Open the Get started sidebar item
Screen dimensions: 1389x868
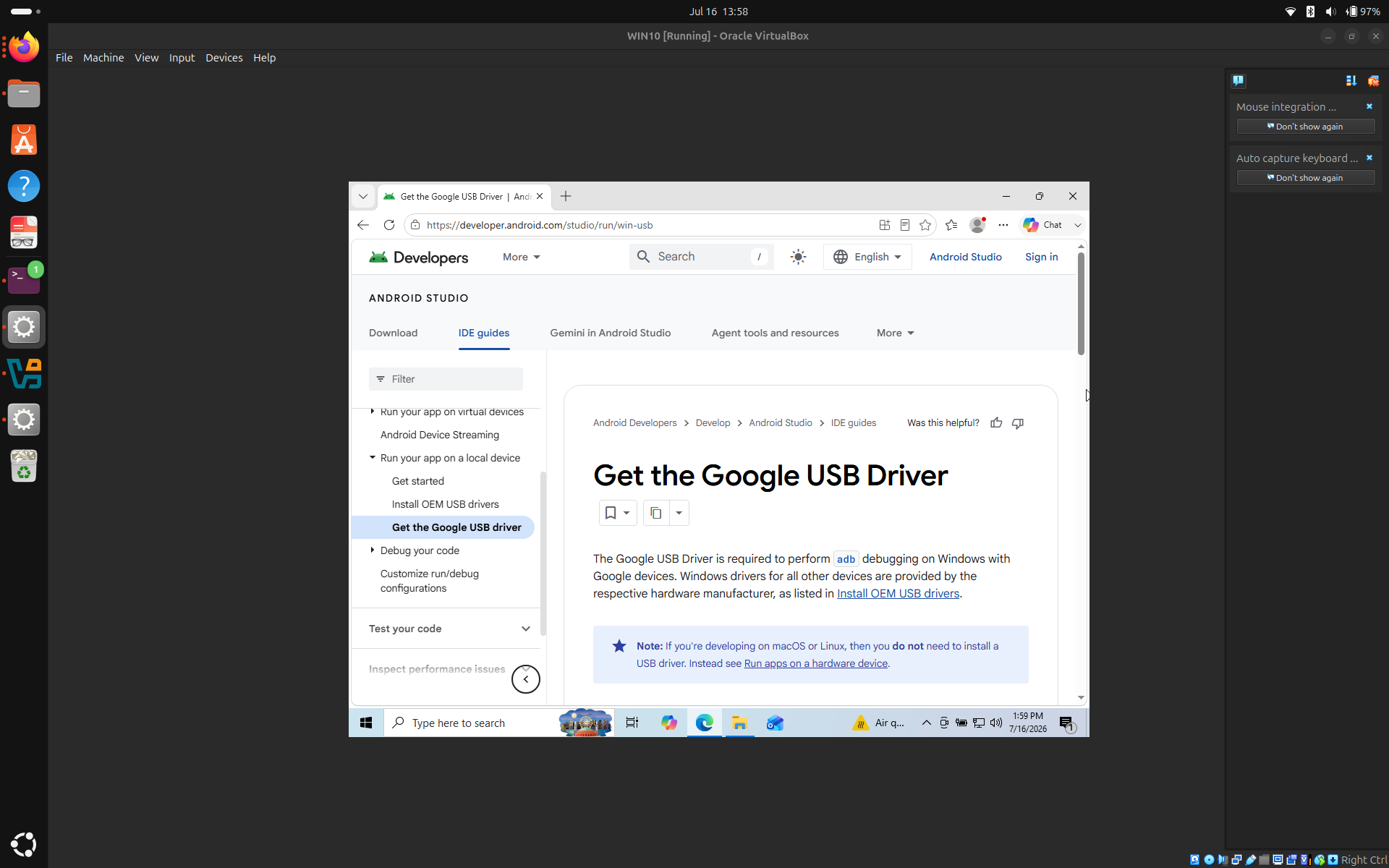click(x=418, y=481)
